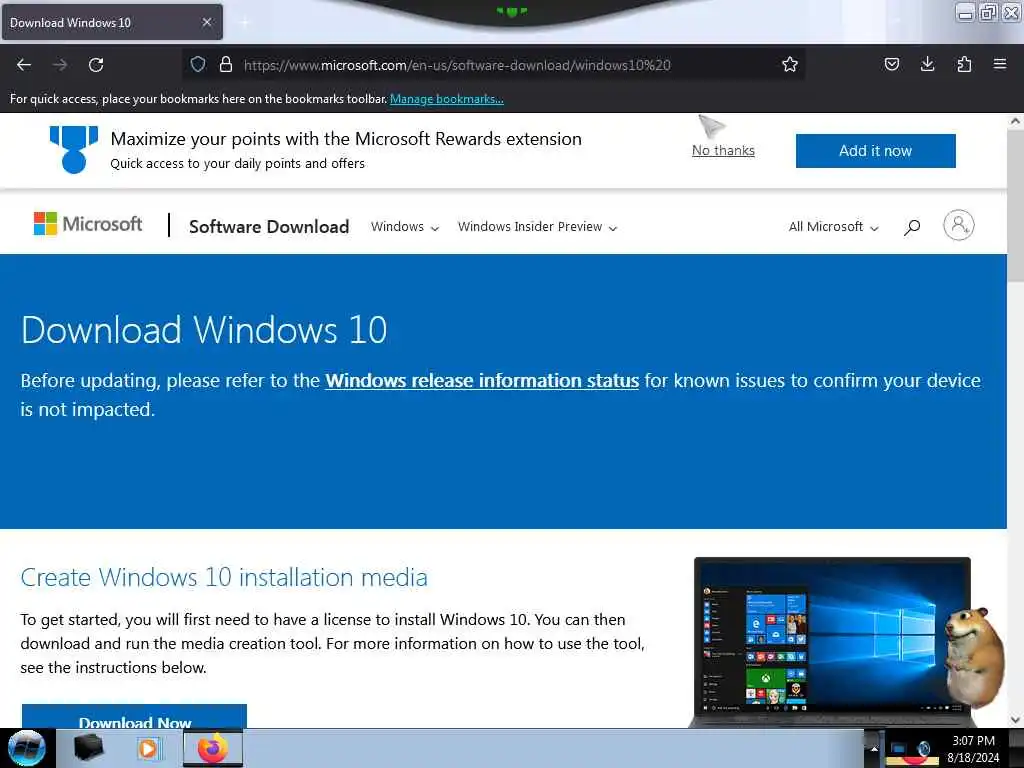Open the black box taskbar application

[x=89, y=748]
